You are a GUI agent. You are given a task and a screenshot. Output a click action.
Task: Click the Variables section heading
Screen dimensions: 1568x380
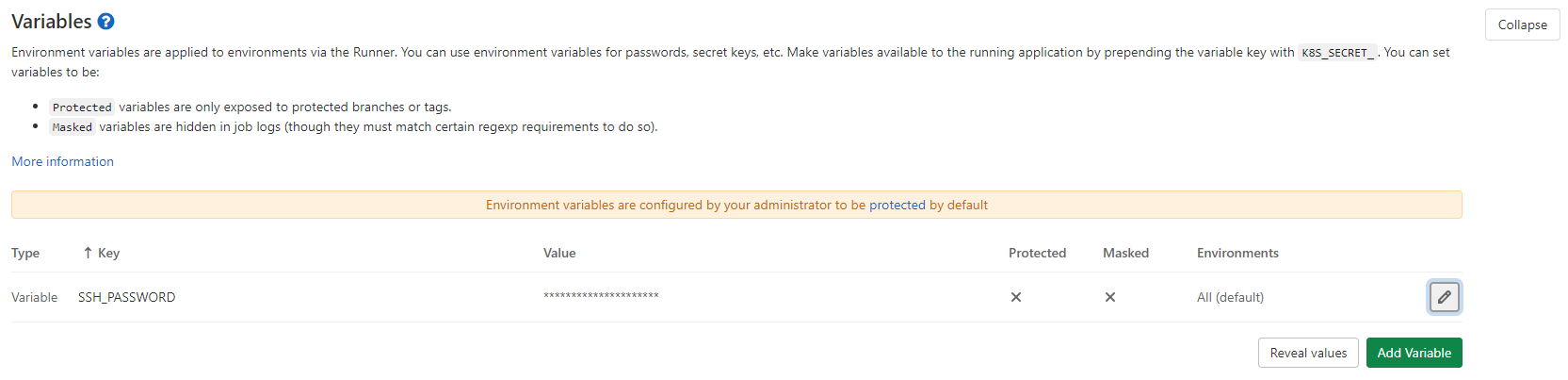[52, 22]
